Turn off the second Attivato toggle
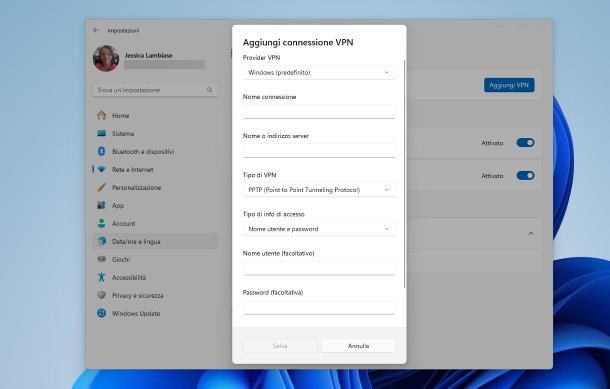This screenshot has width=610, height=389. pos(525,176)
